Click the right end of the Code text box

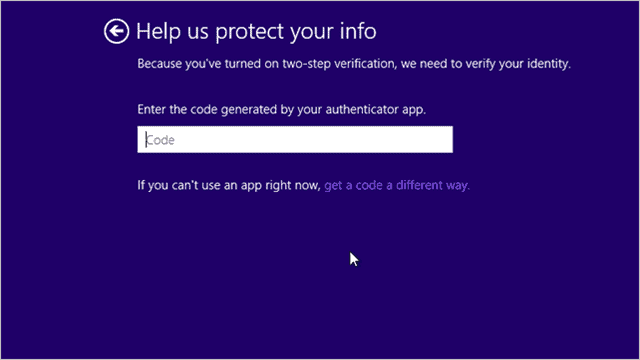[443, 140]
